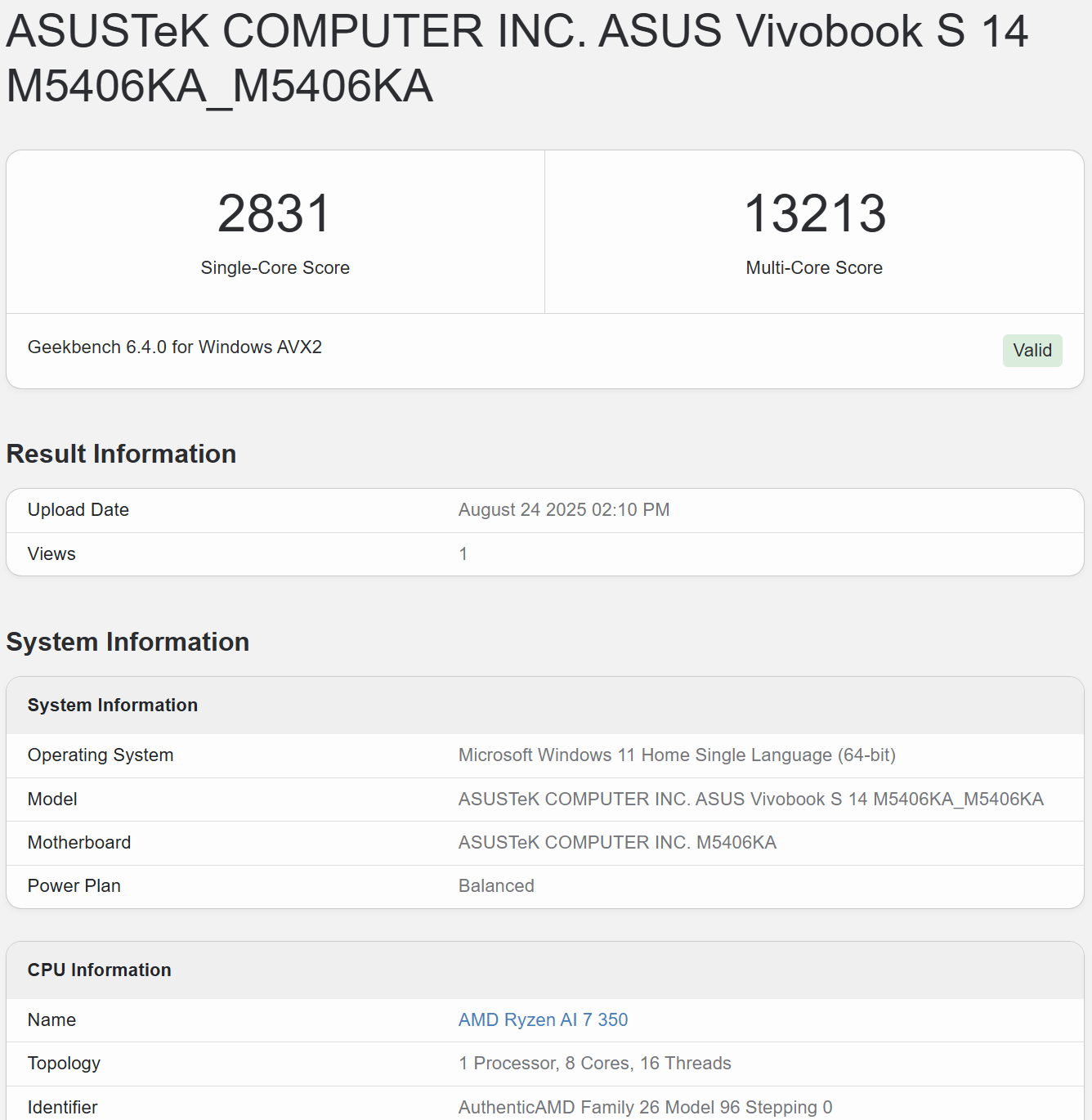1092x1120 pixels.
Task: Open the AMD Ryzen AI 7 350 link
Action: 543,1019
